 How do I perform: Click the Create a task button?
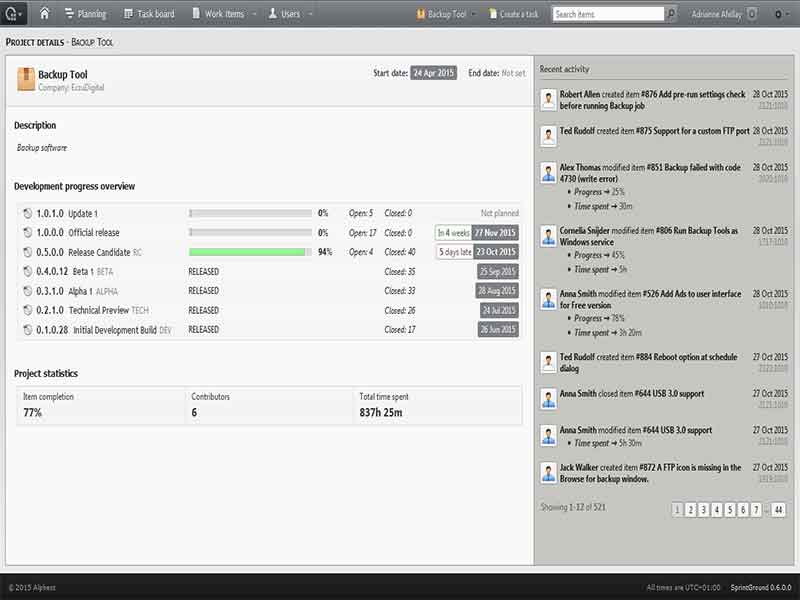coord(514,14)
